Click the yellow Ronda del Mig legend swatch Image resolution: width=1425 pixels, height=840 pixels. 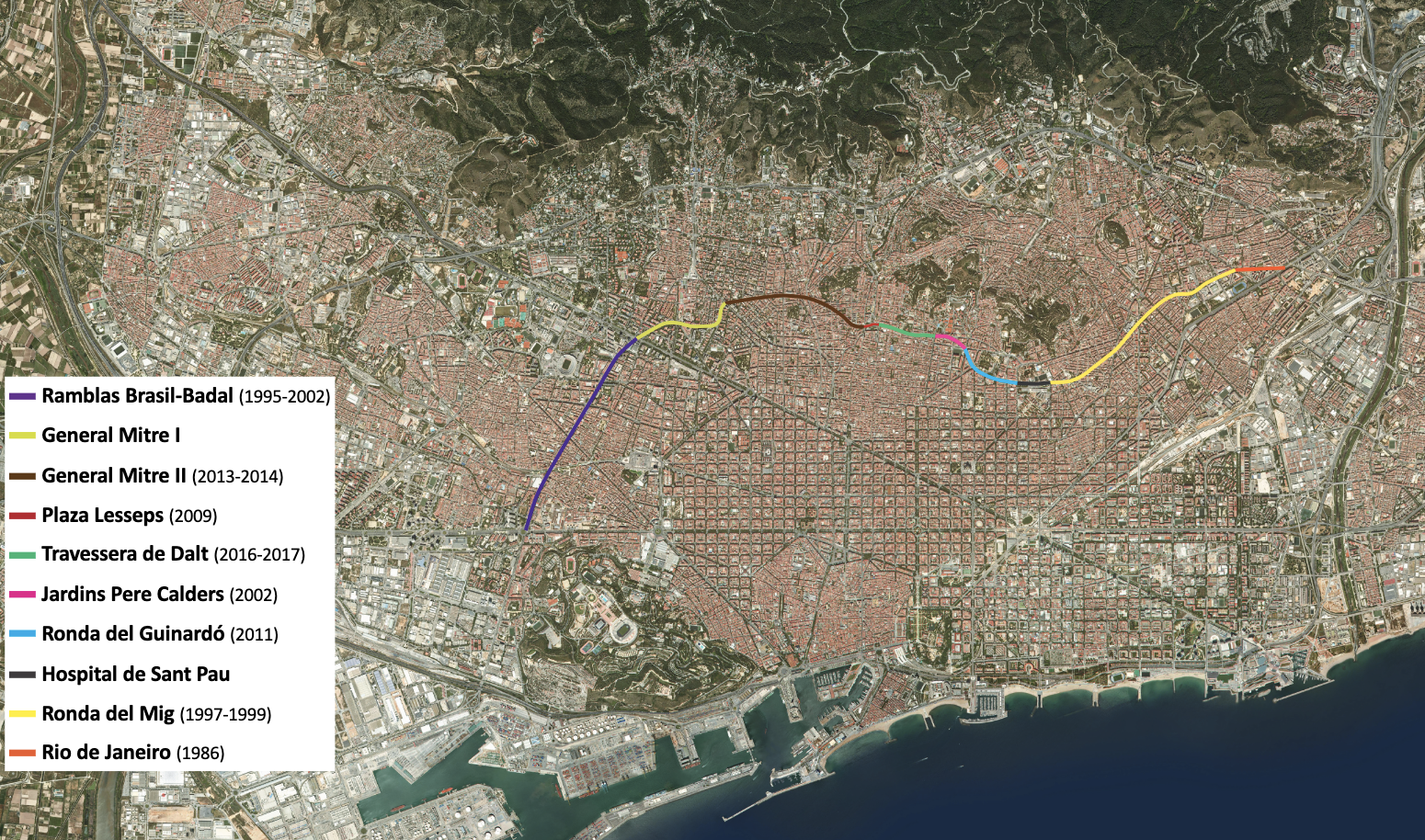point(22,714)
